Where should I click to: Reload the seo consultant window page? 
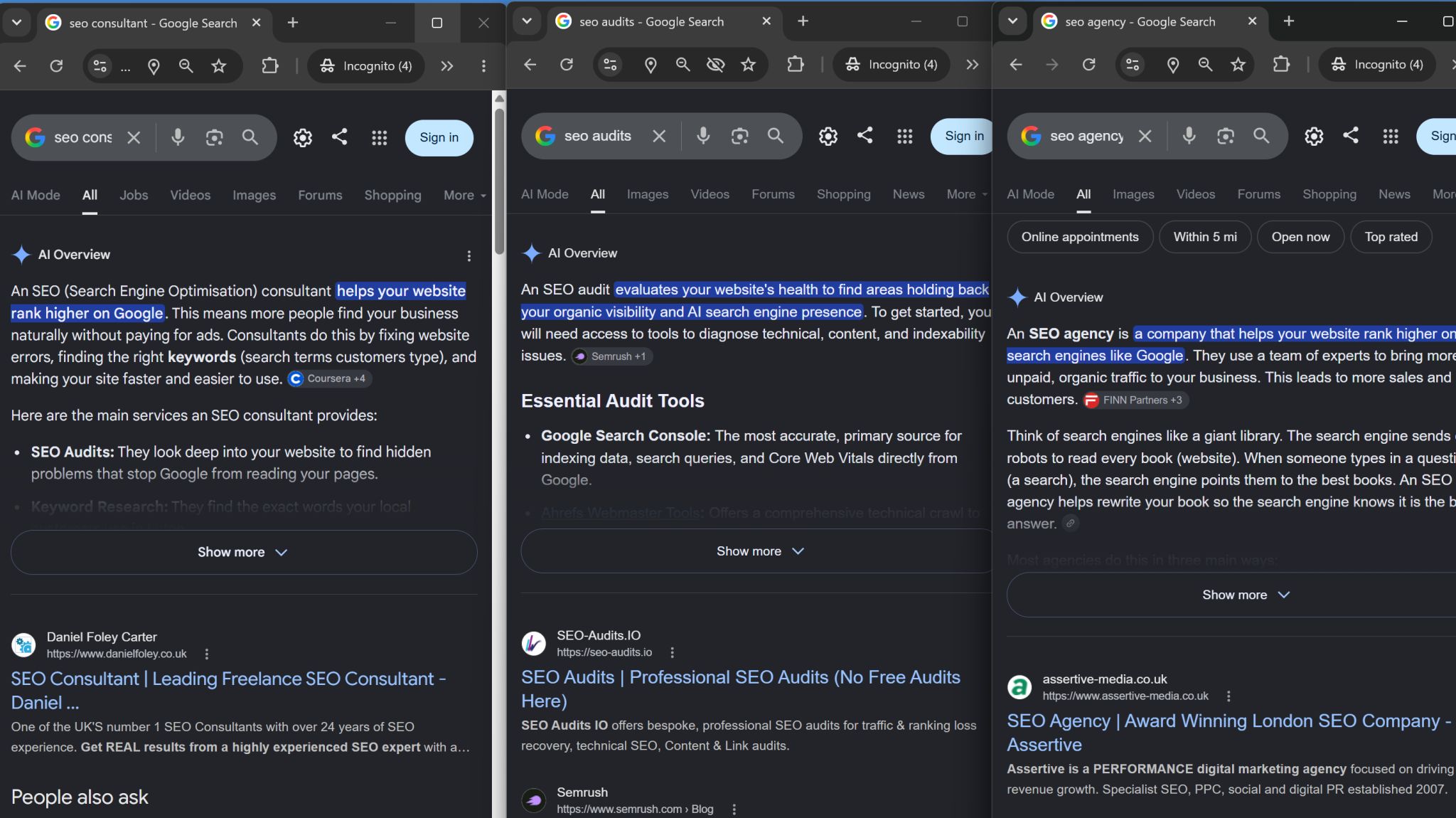click(x=56, y=66)
